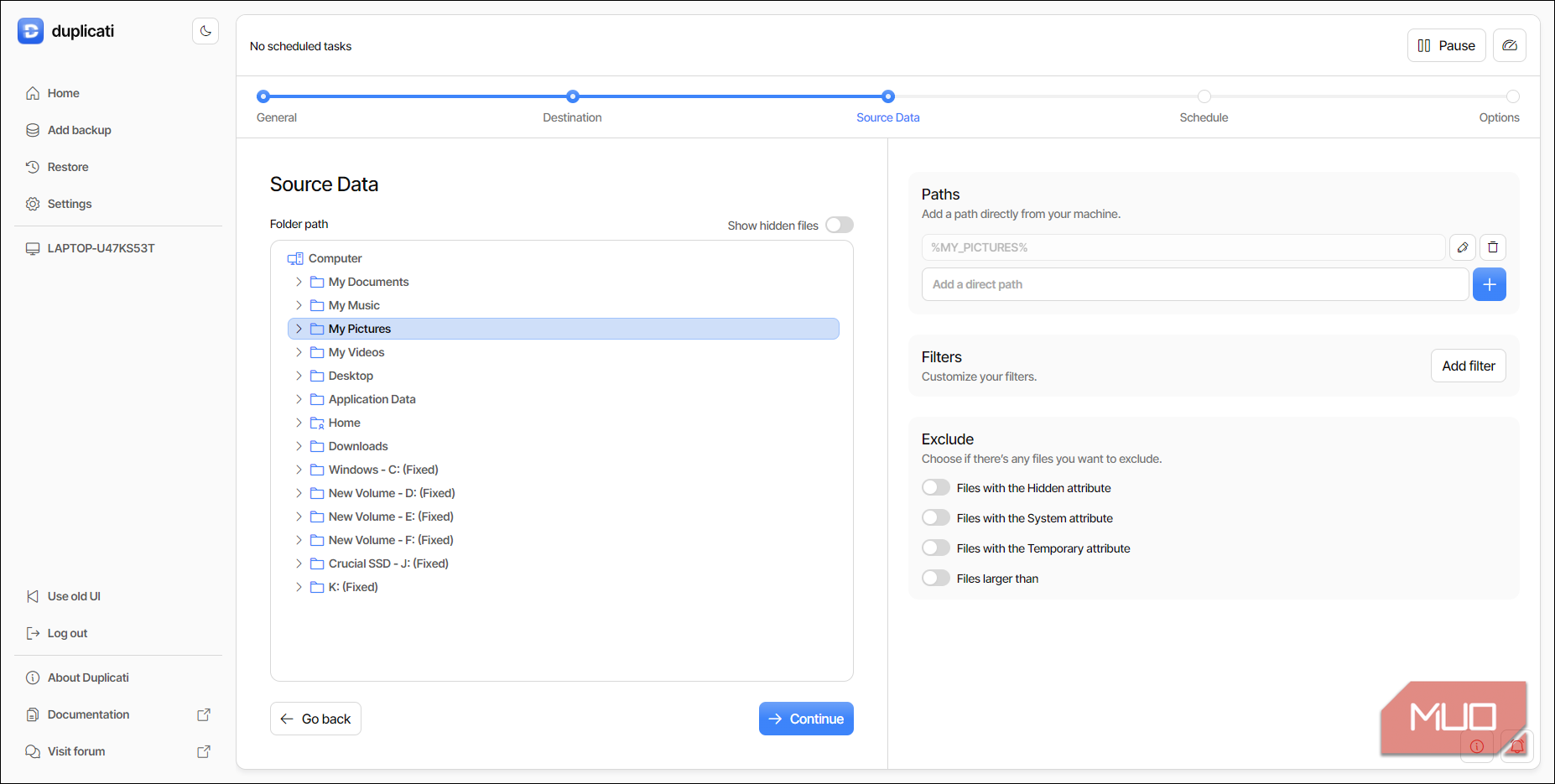The width and height of the screenshot is (1555, 784).
Task: Expand the My Pictures folder chevron
Action: (x=299, y=329)
